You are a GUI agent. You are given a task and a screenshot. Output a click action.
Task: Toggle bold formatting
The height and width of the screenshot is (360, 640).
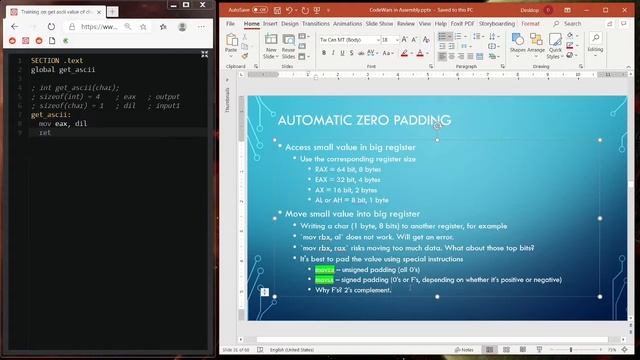324,53
